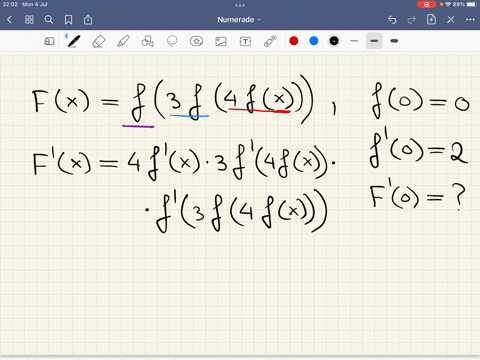The image size is (480, 360).
Task: Select the Pen tool
Action: click(x=73, y=41)
